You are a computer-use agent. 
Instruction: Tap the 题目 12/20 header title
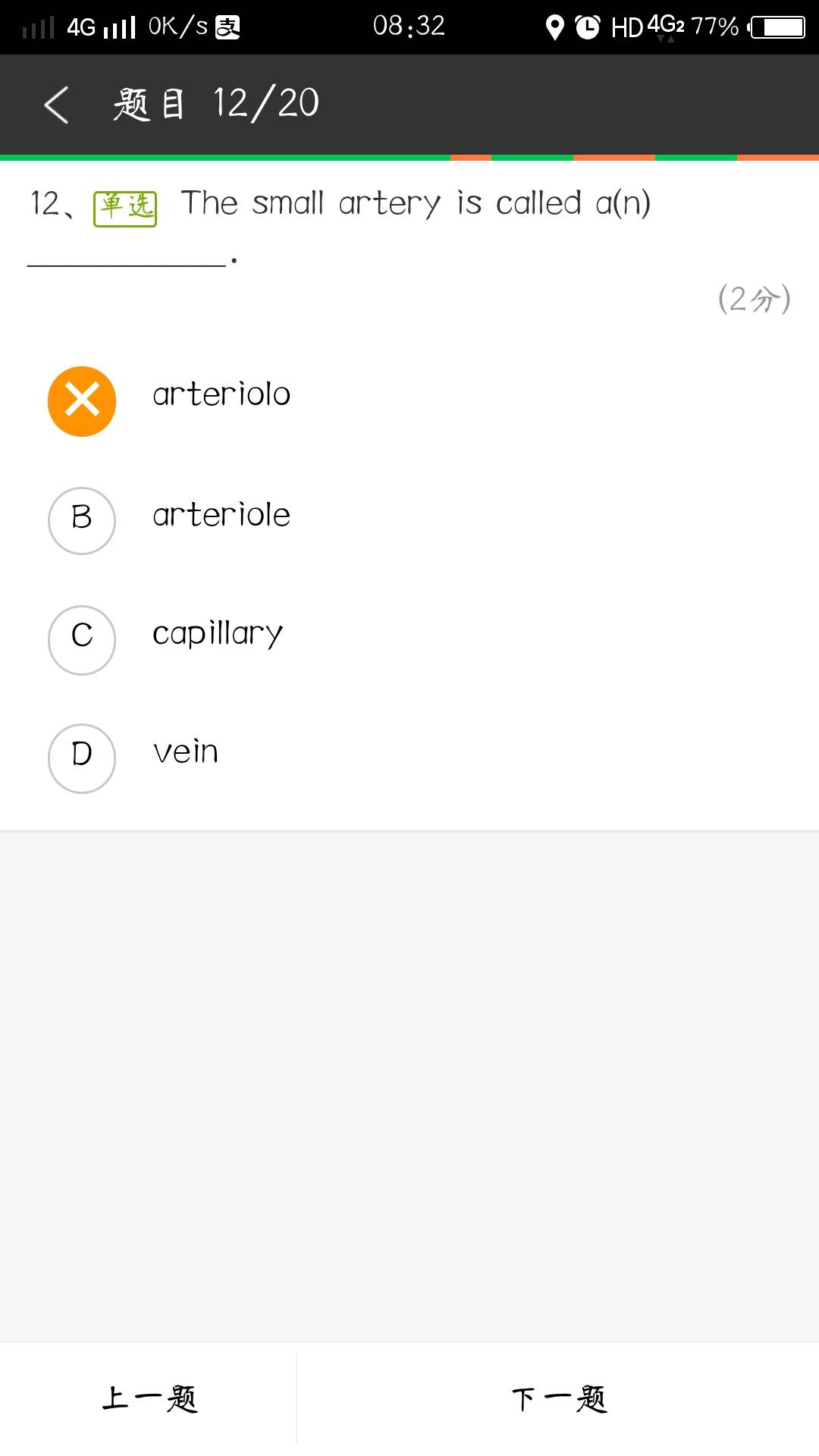click(x=216, y=104)
